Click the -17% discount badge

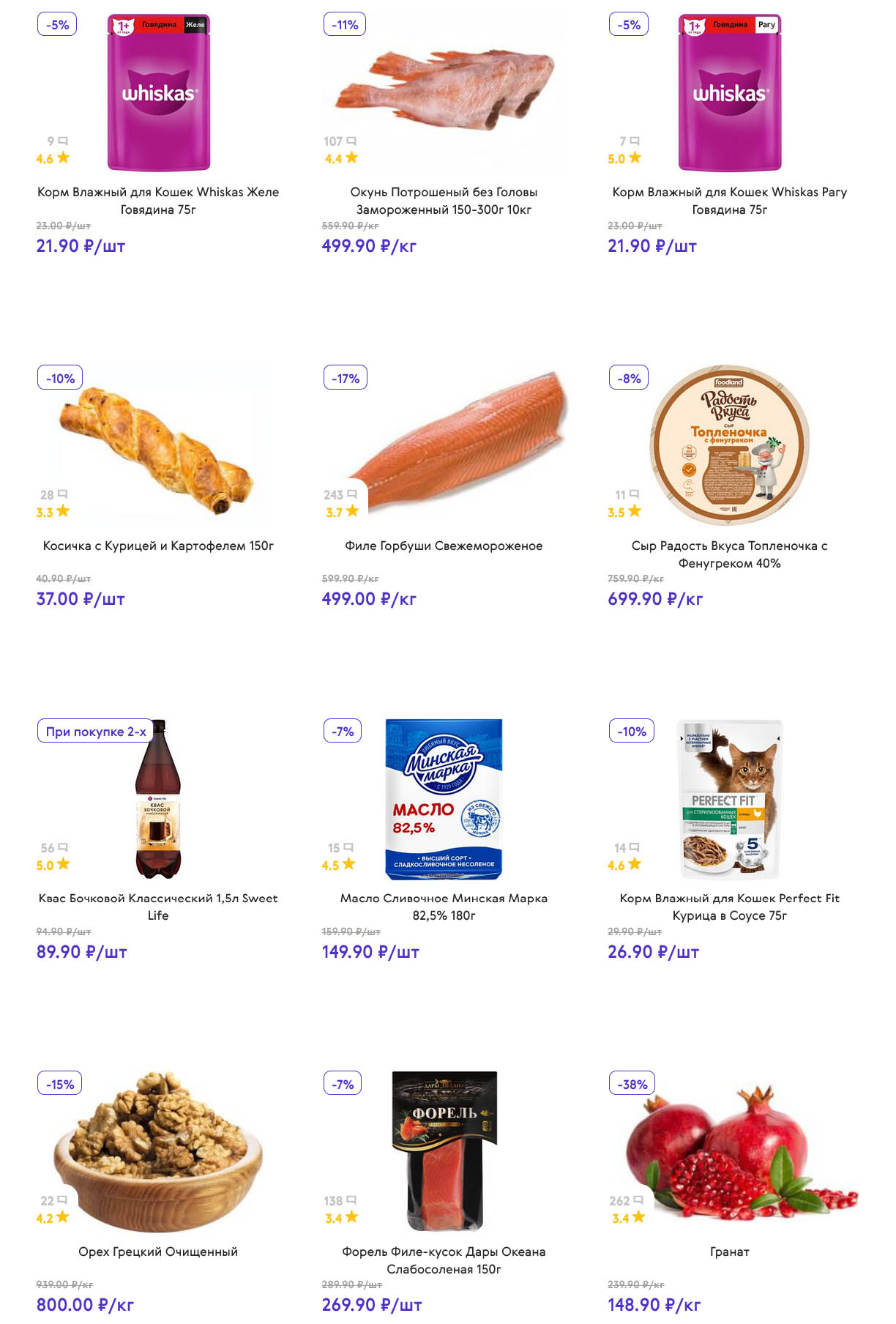point(346,378)
